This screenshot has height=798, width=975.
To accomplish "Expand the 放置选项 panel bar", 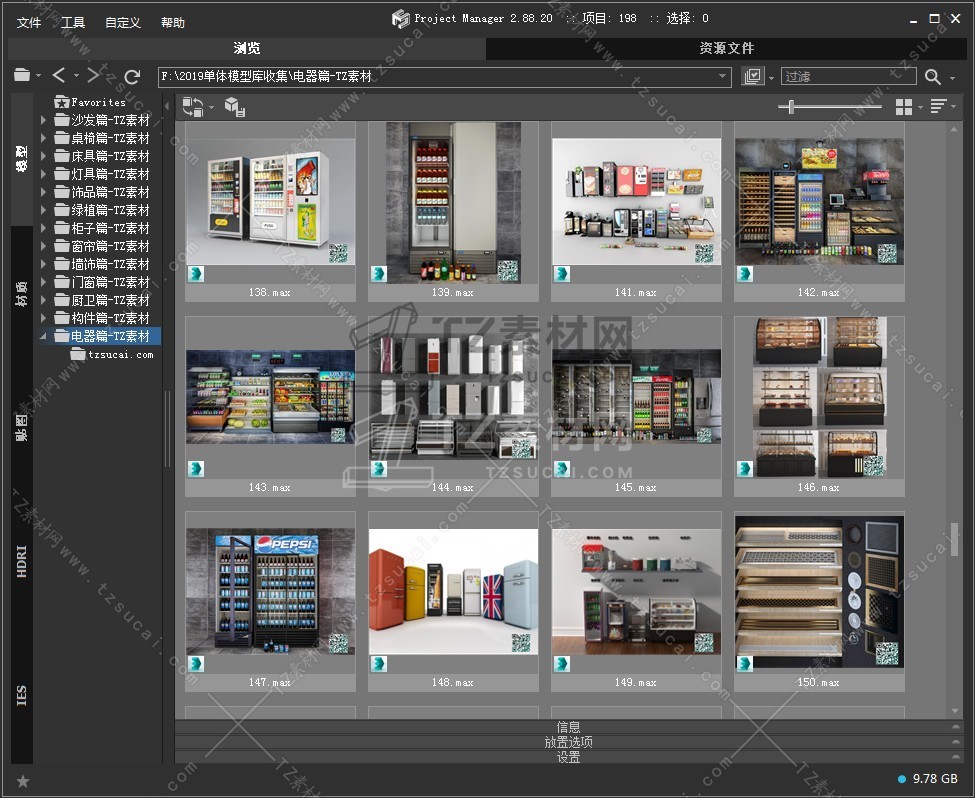I will pyautogui.click(x=568, y=742).
